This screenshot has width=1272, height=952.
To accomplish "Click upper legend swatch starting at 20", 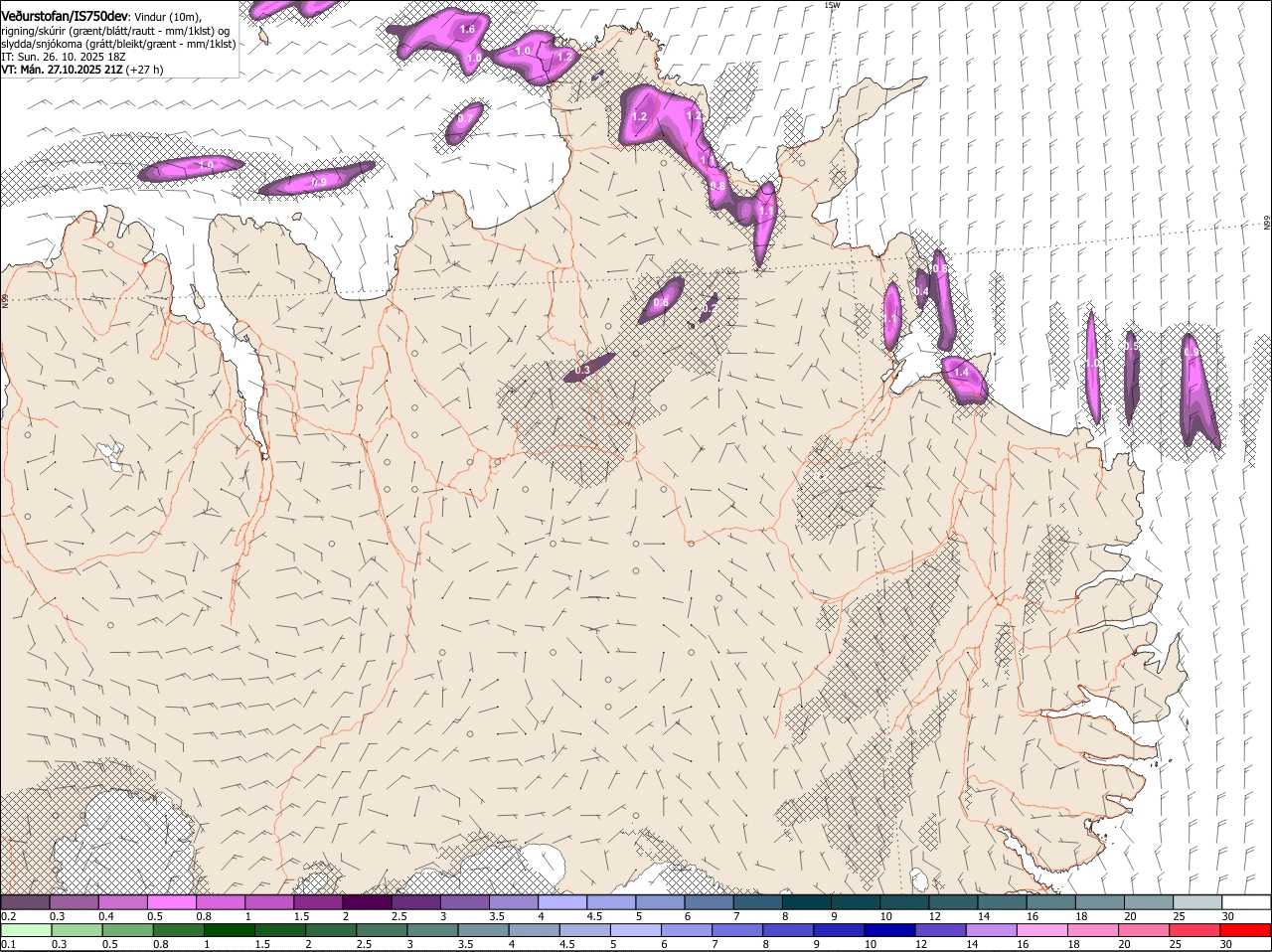I will (1149, 902).
